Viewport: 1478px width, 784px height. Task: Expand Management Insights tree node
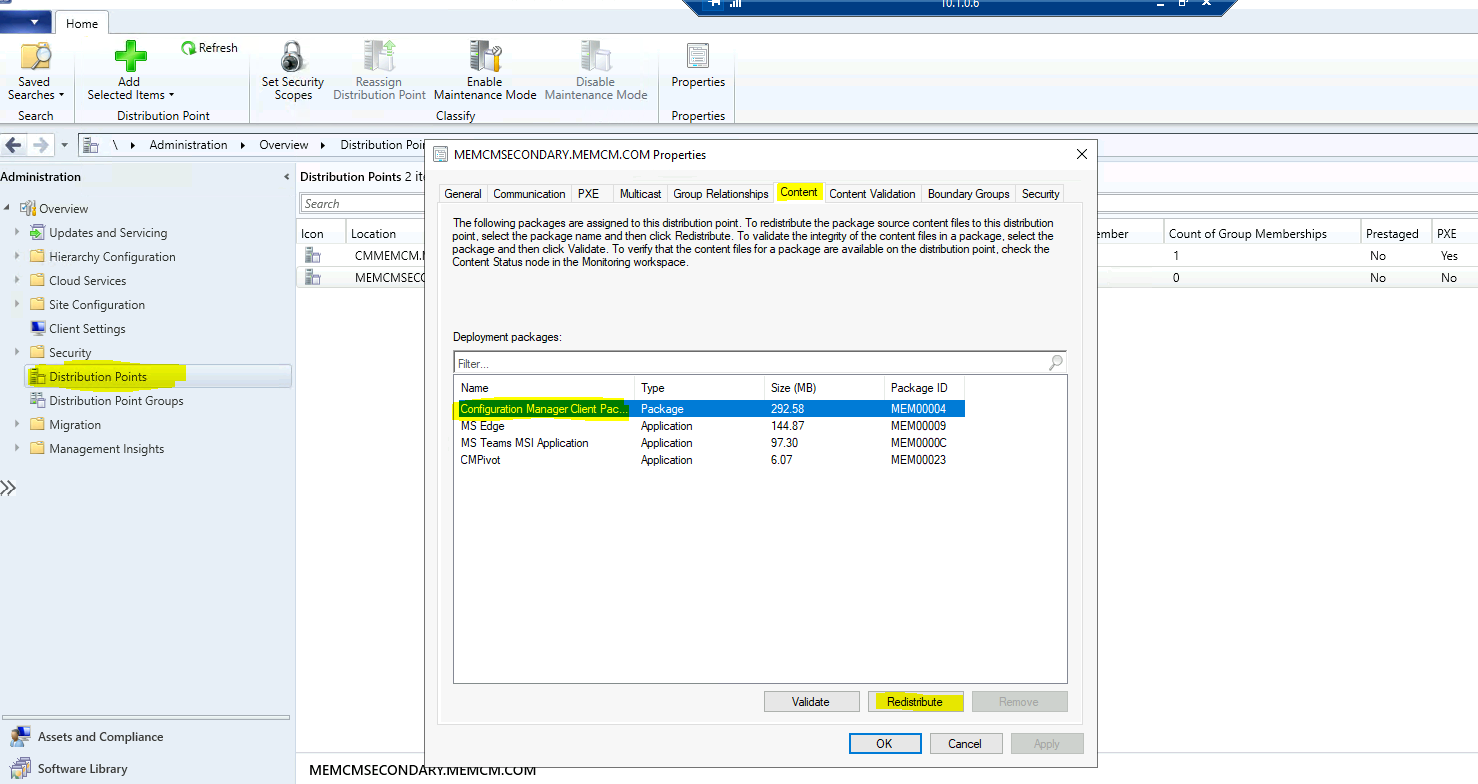click(17, 448)
